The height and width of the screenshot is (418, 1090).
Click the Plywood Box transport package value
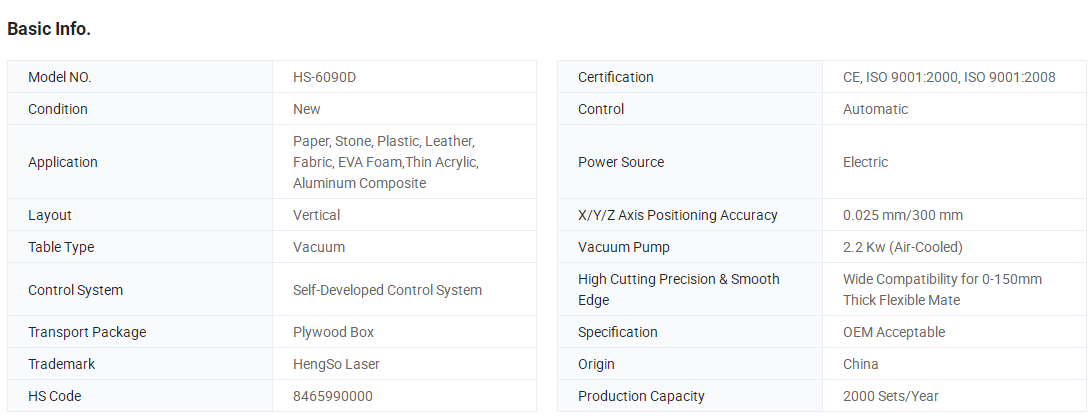tap(333, 332)
